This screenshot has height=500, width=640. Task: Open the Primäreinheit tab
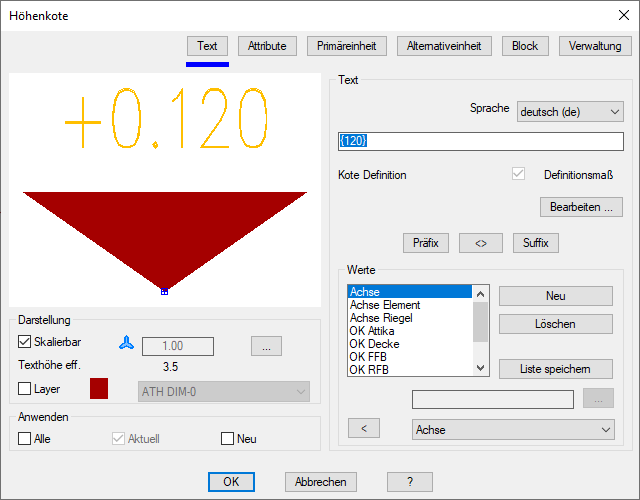click(346, 46)
